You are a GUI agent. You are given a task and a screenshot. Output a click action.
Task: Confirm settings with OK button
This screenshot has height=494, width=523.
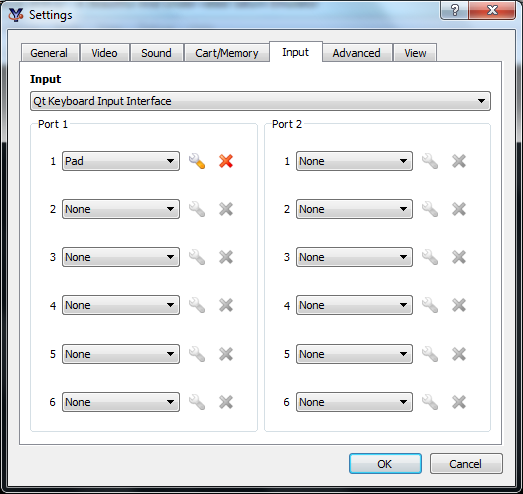tap(385, 464)
